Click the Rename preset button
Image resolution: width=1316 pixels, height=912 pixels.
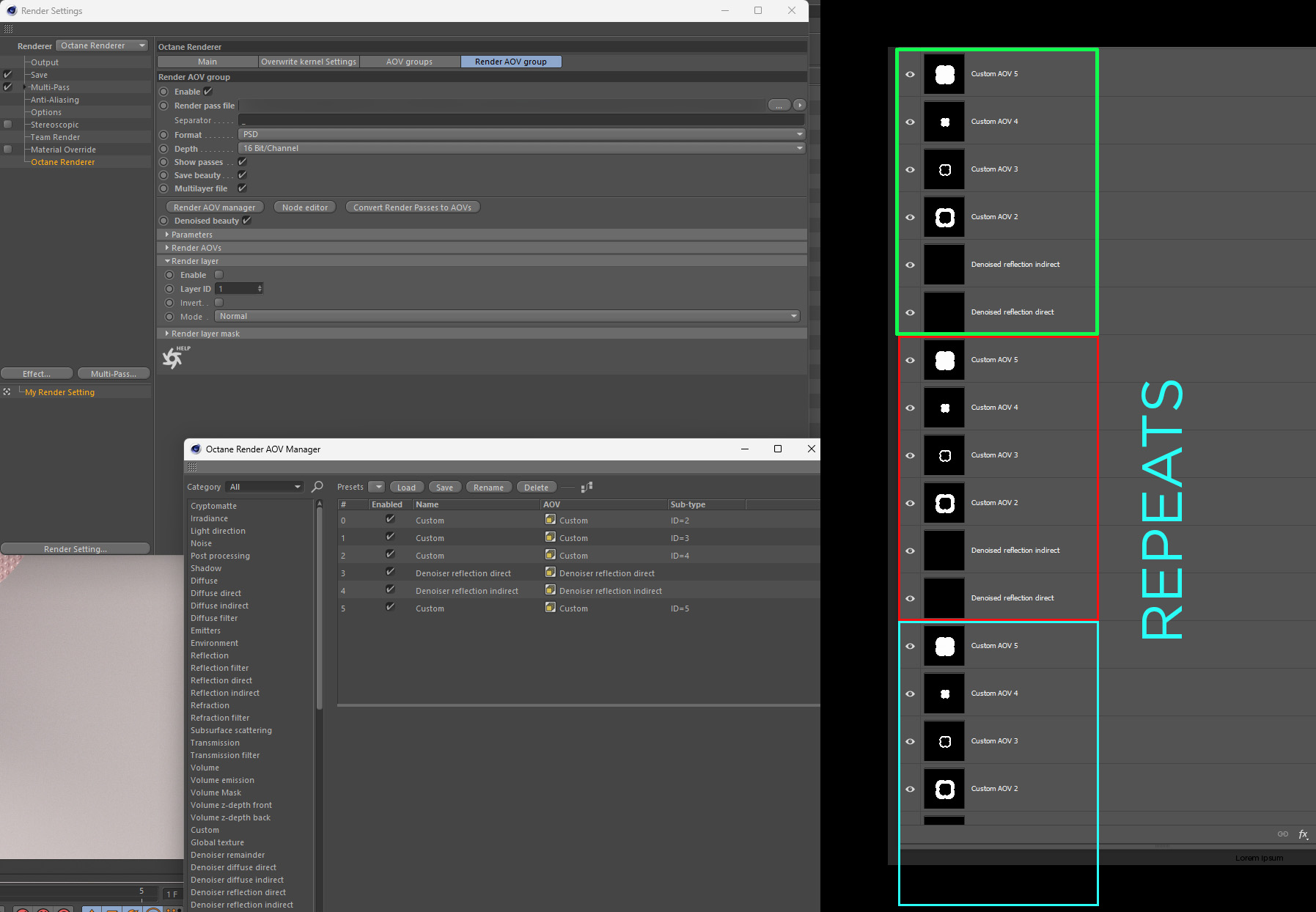(489, 488)
